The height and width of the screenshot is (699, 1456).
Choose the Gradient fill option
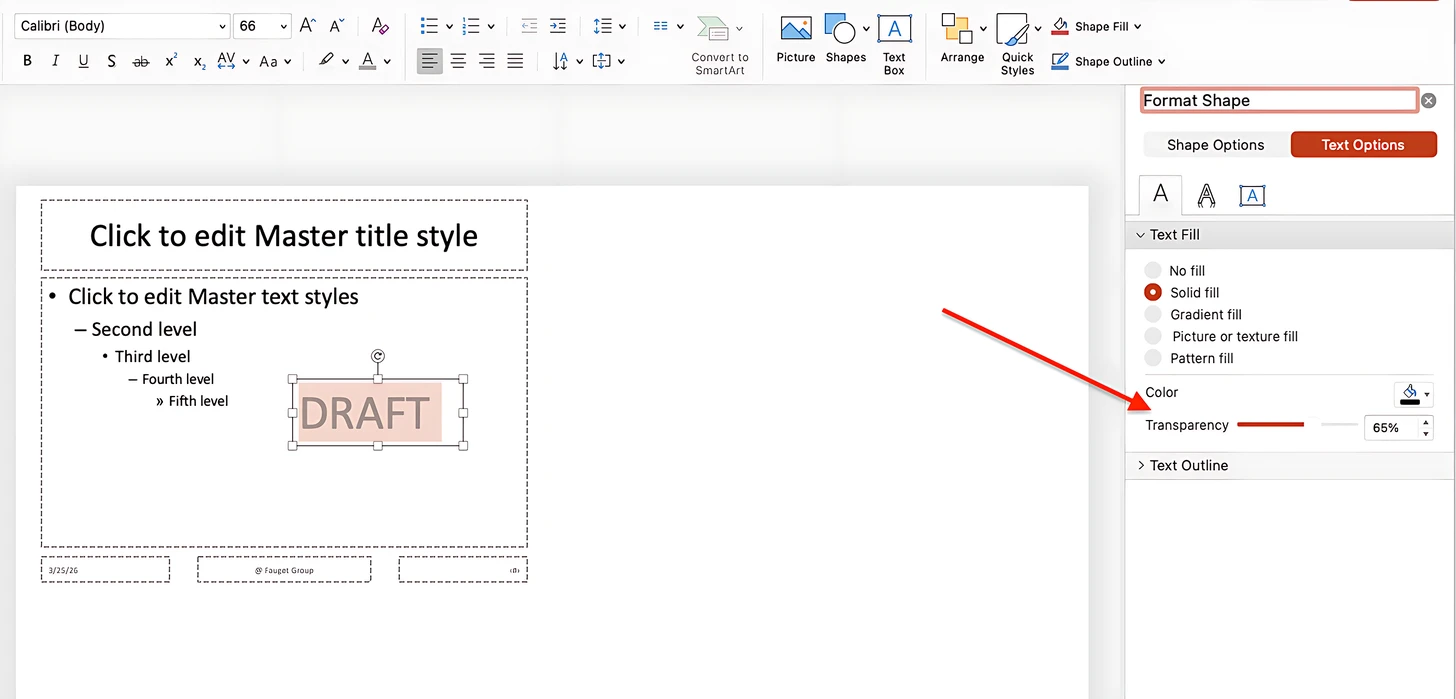coord(1153,315)
